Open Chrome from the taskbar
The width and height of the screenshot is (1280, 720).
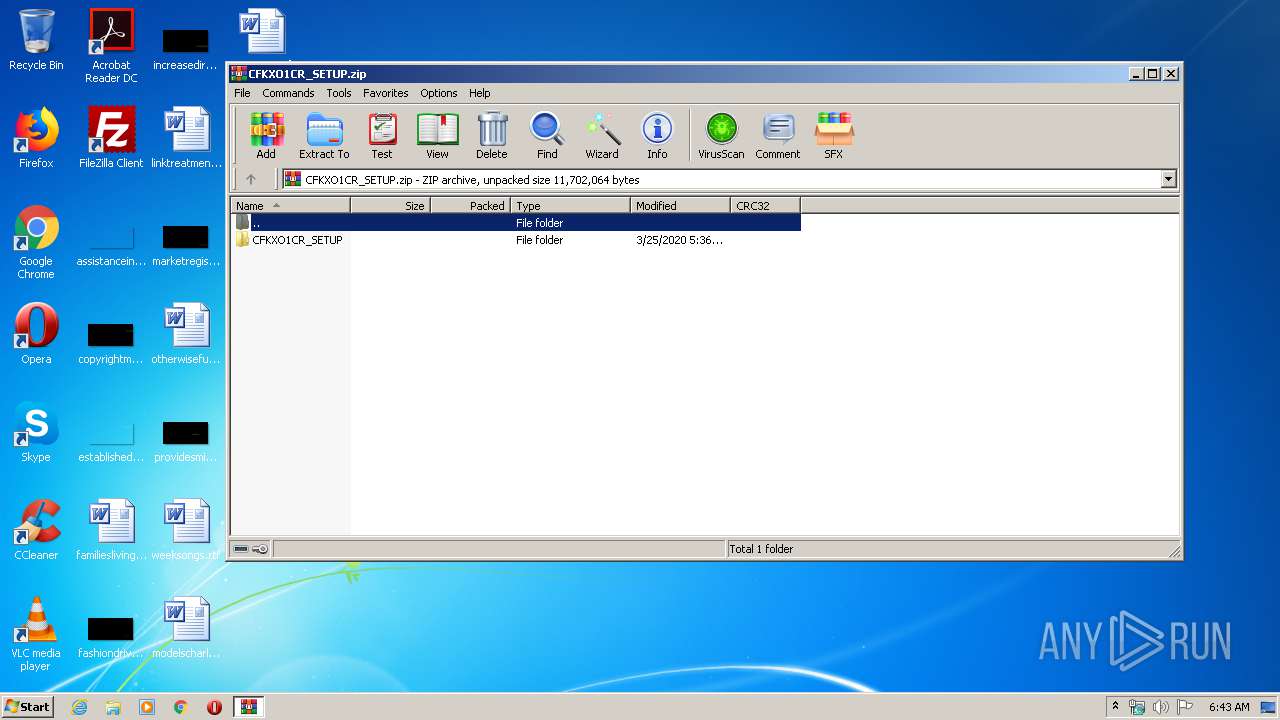click(181, 707)
